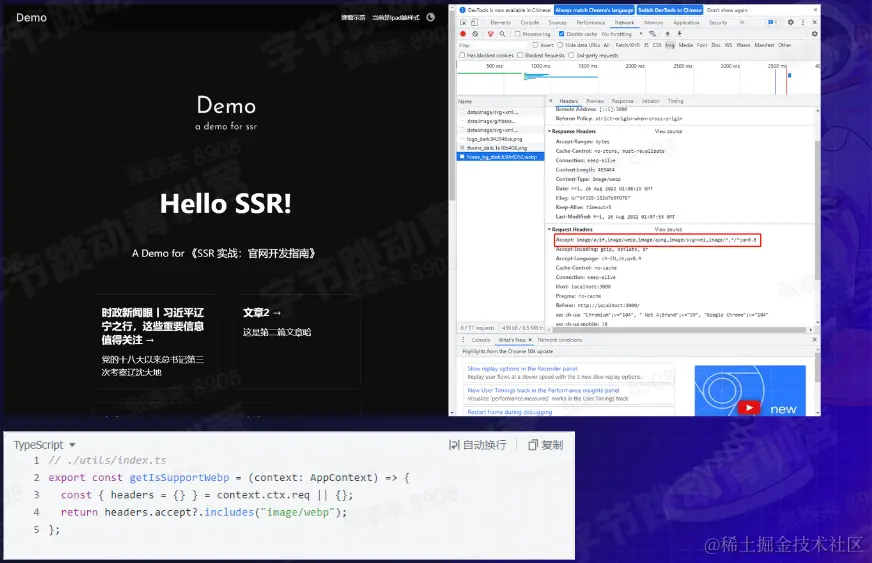Click the inspect element picker icon in DevTools
Viewport: 872px width, 563px height.
pyautogui.click(x=463, y=23)
